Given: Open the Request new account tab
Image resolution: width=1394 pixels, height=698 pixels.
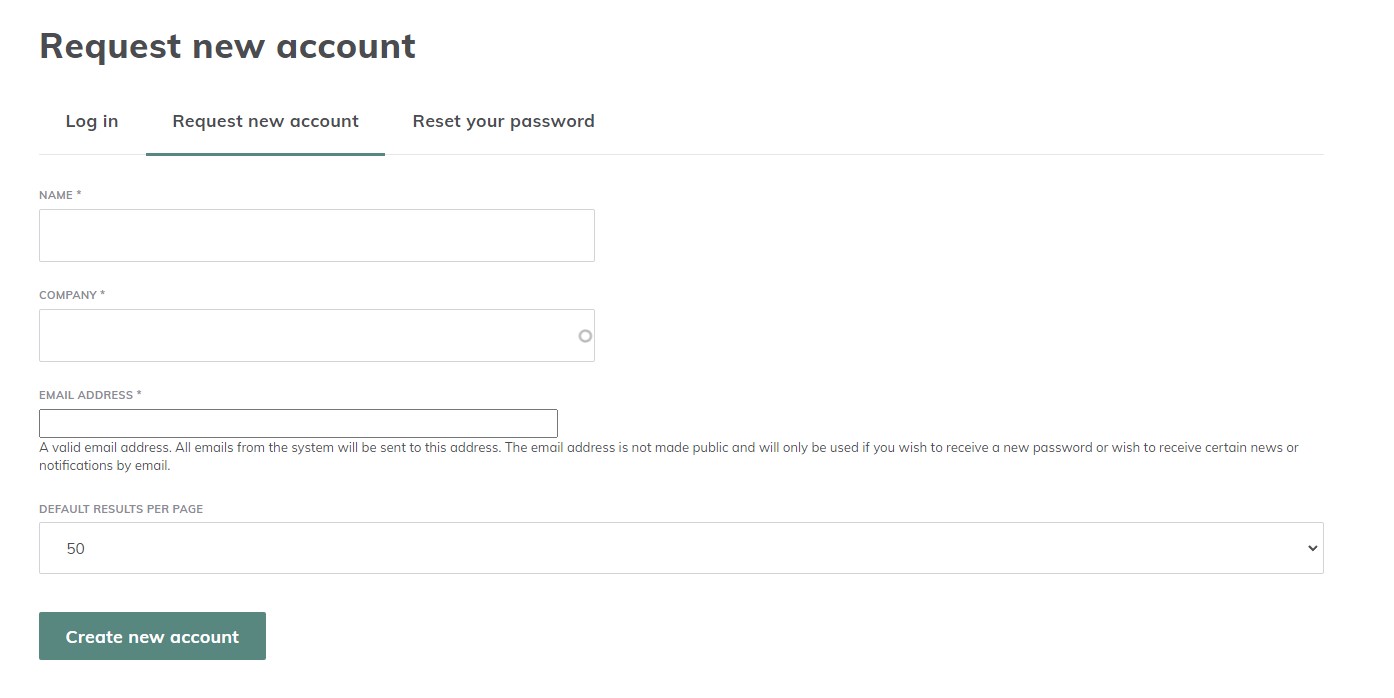Looking at the screenshot, I should [x=265, y=121].
